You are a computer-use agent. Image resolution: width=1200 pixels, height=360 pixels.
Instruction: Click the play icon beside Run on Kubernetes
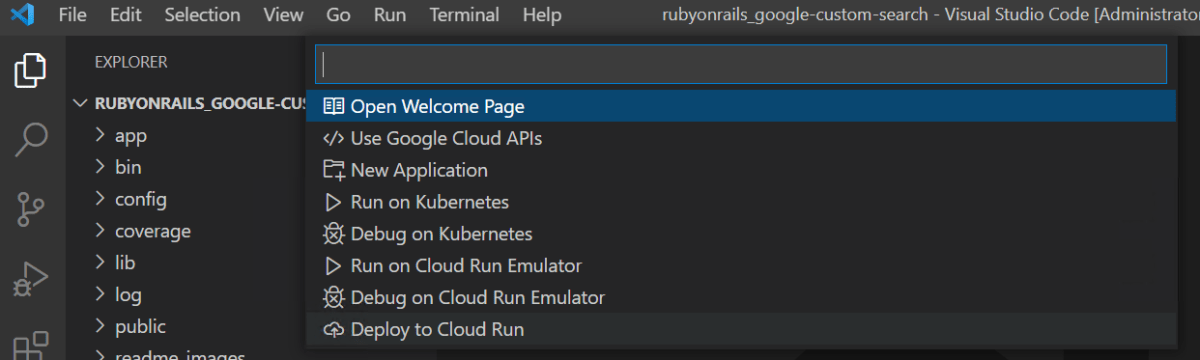click(x=334, y=202)
